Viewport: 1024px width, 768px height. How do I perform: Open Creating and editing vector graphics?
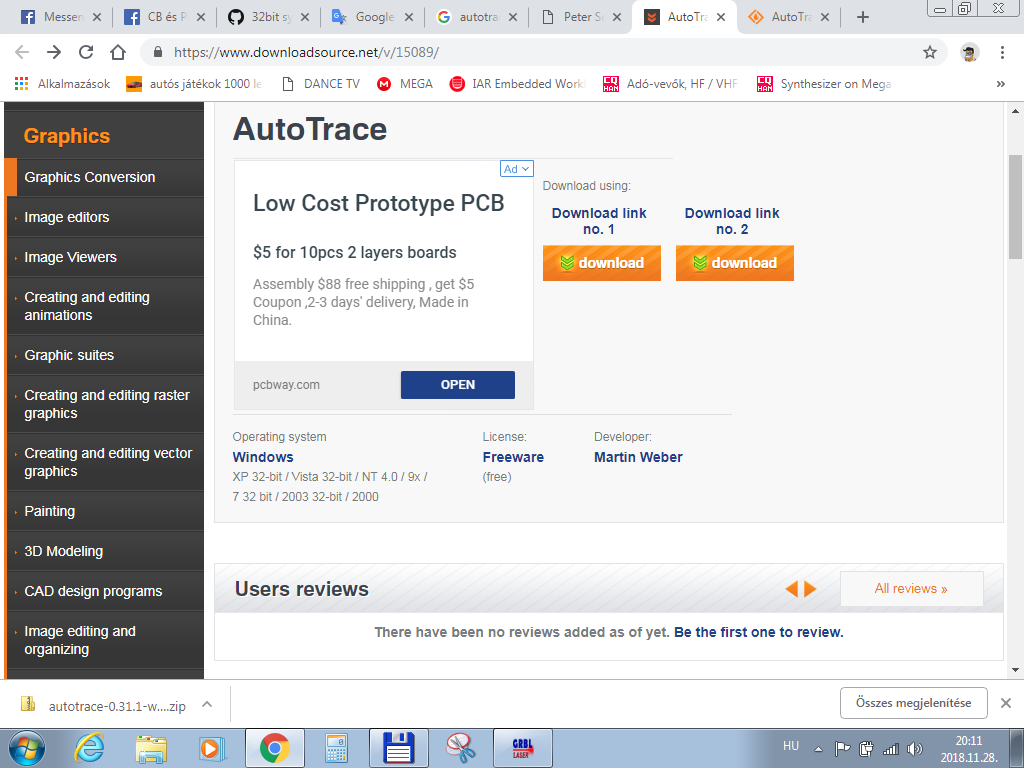pyautogui.click(x=108, y=462)
